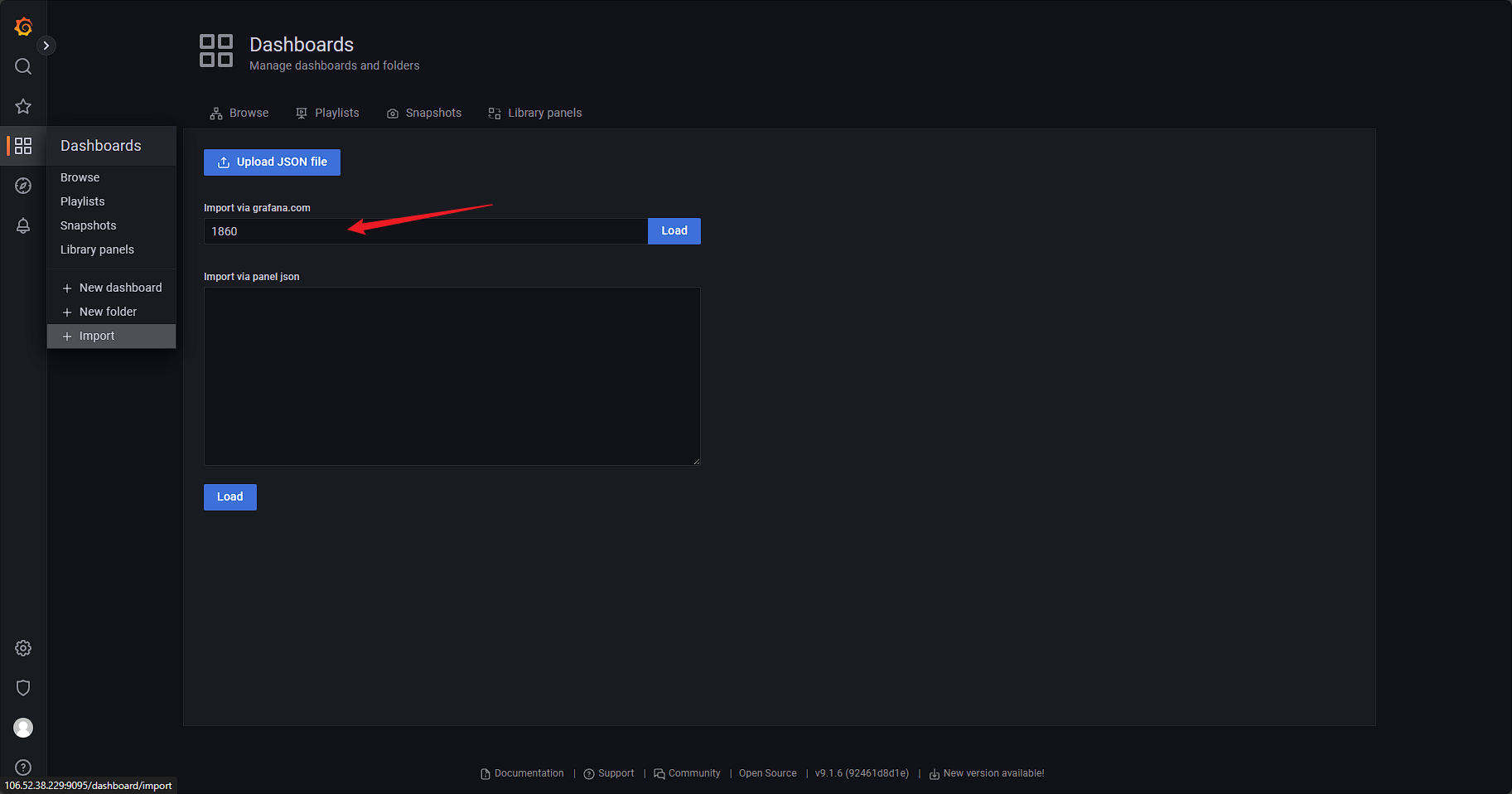Screen dimensions: 1512x794
Task: Open the Open Source footer link
Action: click(x=768, y=773)
